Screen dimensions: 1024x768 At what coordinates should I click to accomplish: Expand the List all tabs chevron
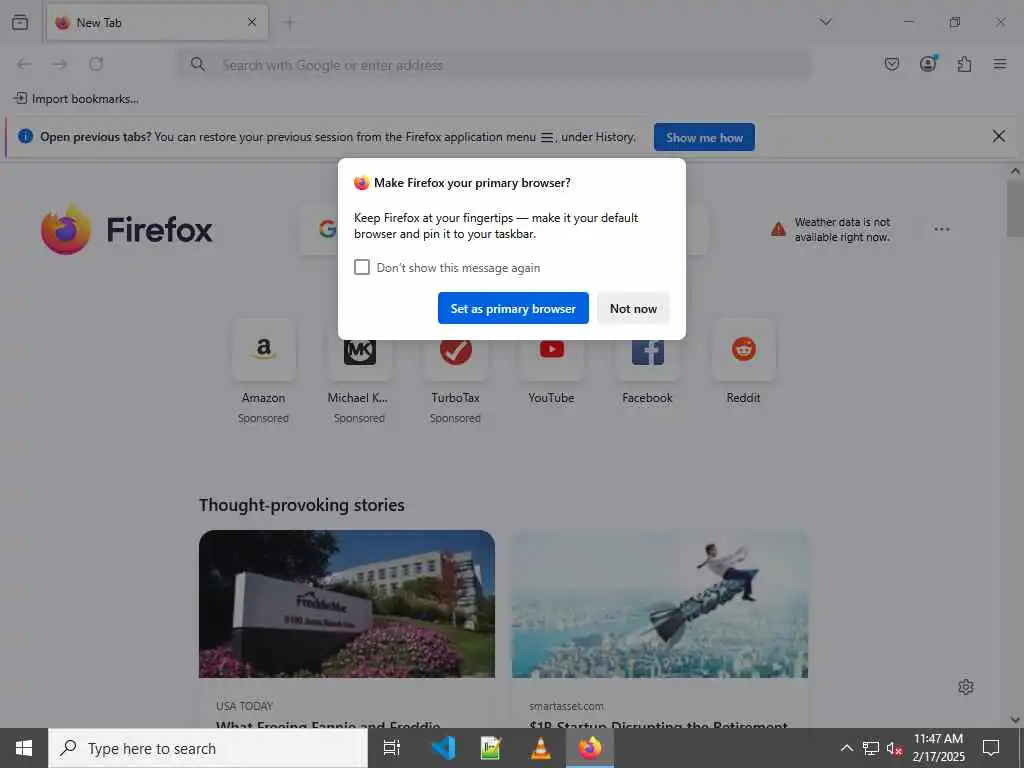[825, 22]
